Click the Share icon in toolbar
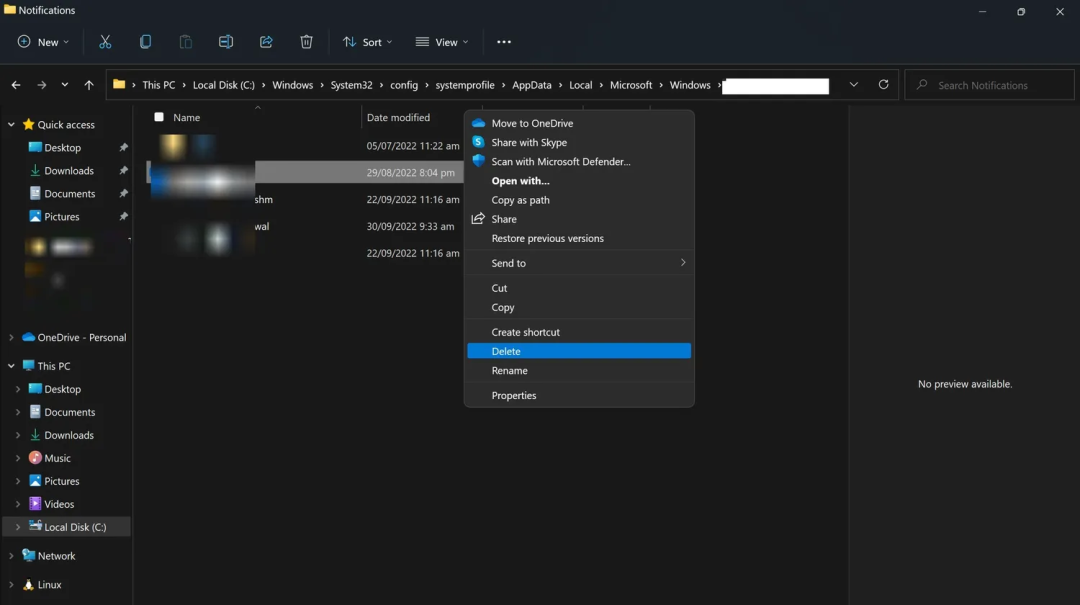This screenshot has width=1080, height=605. [266, 42]
